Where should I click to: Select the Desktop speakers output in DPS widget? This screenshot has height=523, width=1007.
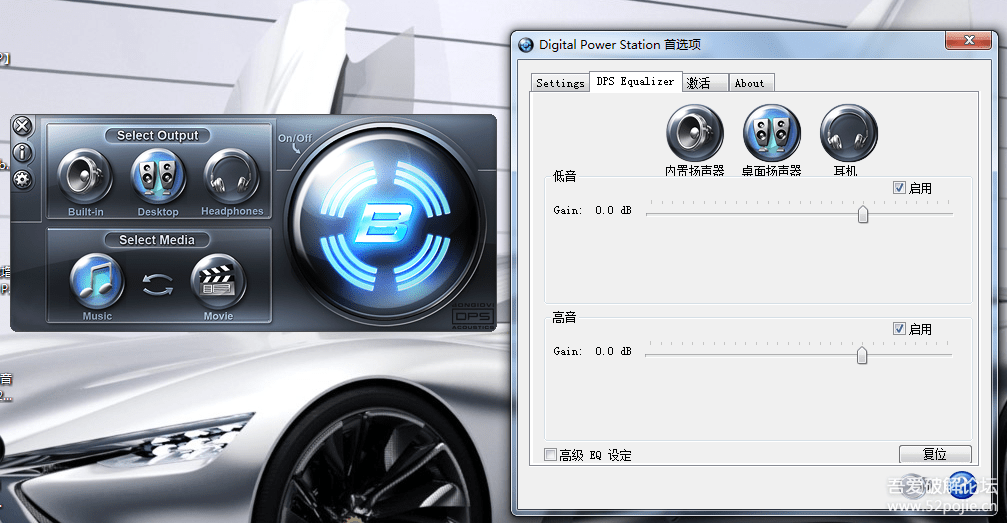click(x=158, y=176)
